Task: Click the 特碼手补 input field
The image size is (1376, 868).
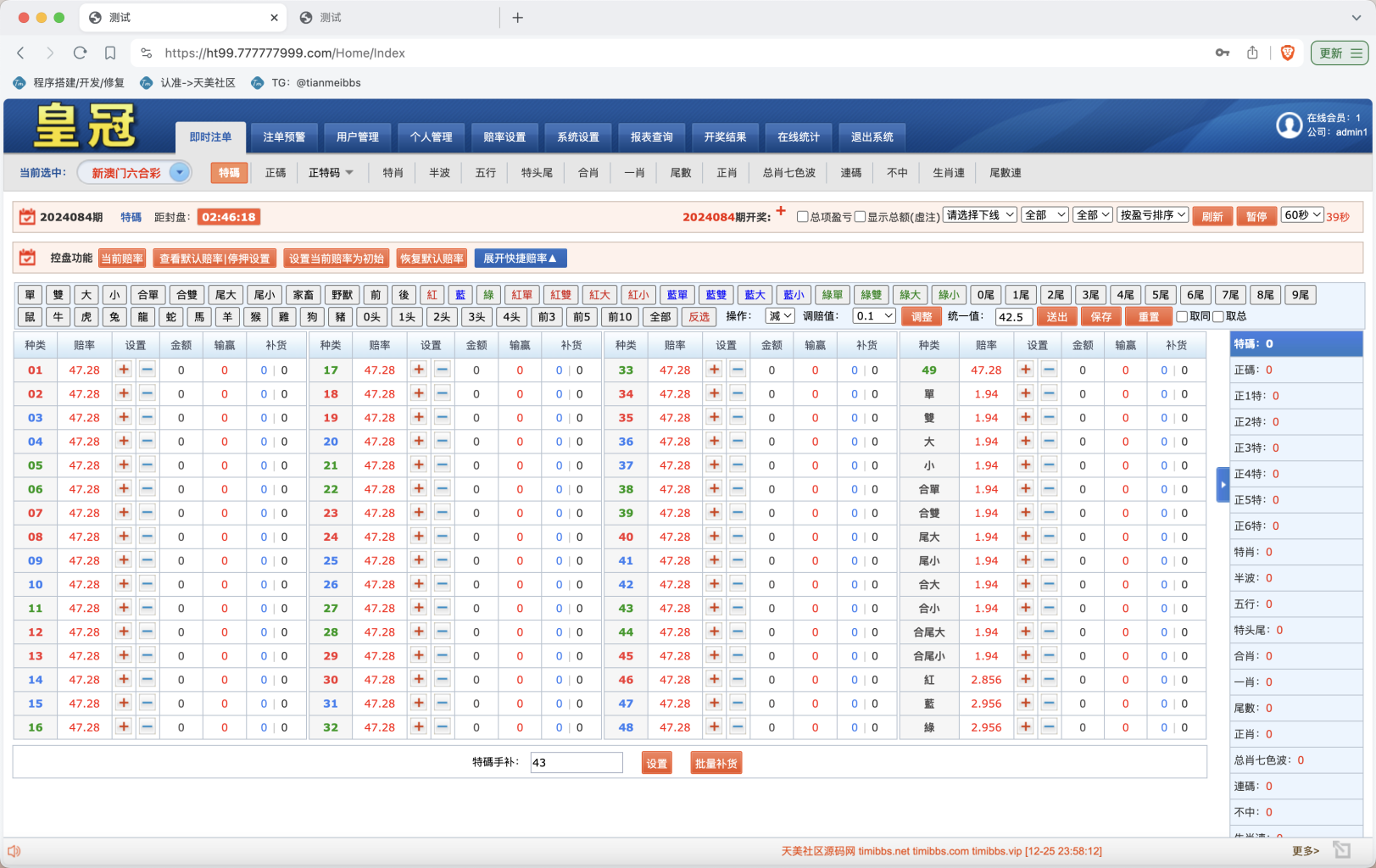Action: (577, 763)
